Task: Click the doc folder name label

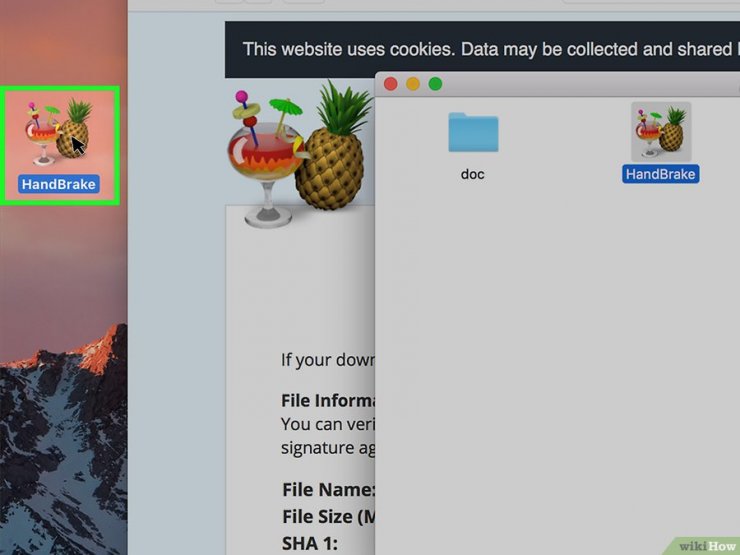Action: coord(472,174)
